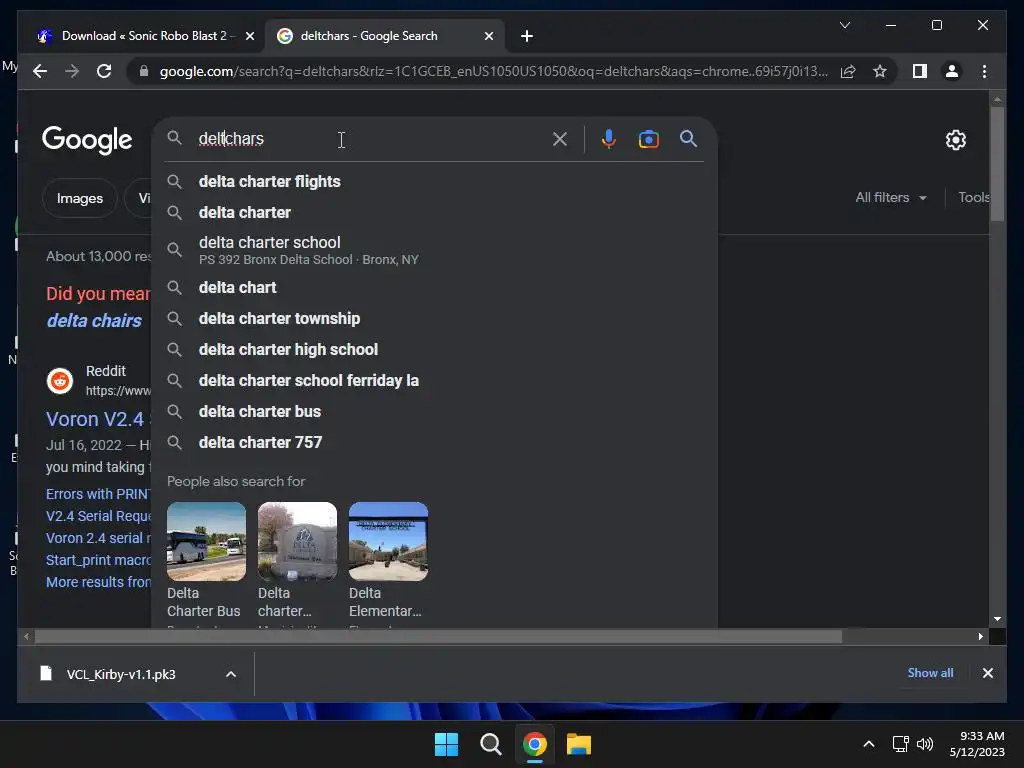Open Delta Charter Bus thumbnail
The width and height of the screenshot is (1024, 768).
(206, 541)
